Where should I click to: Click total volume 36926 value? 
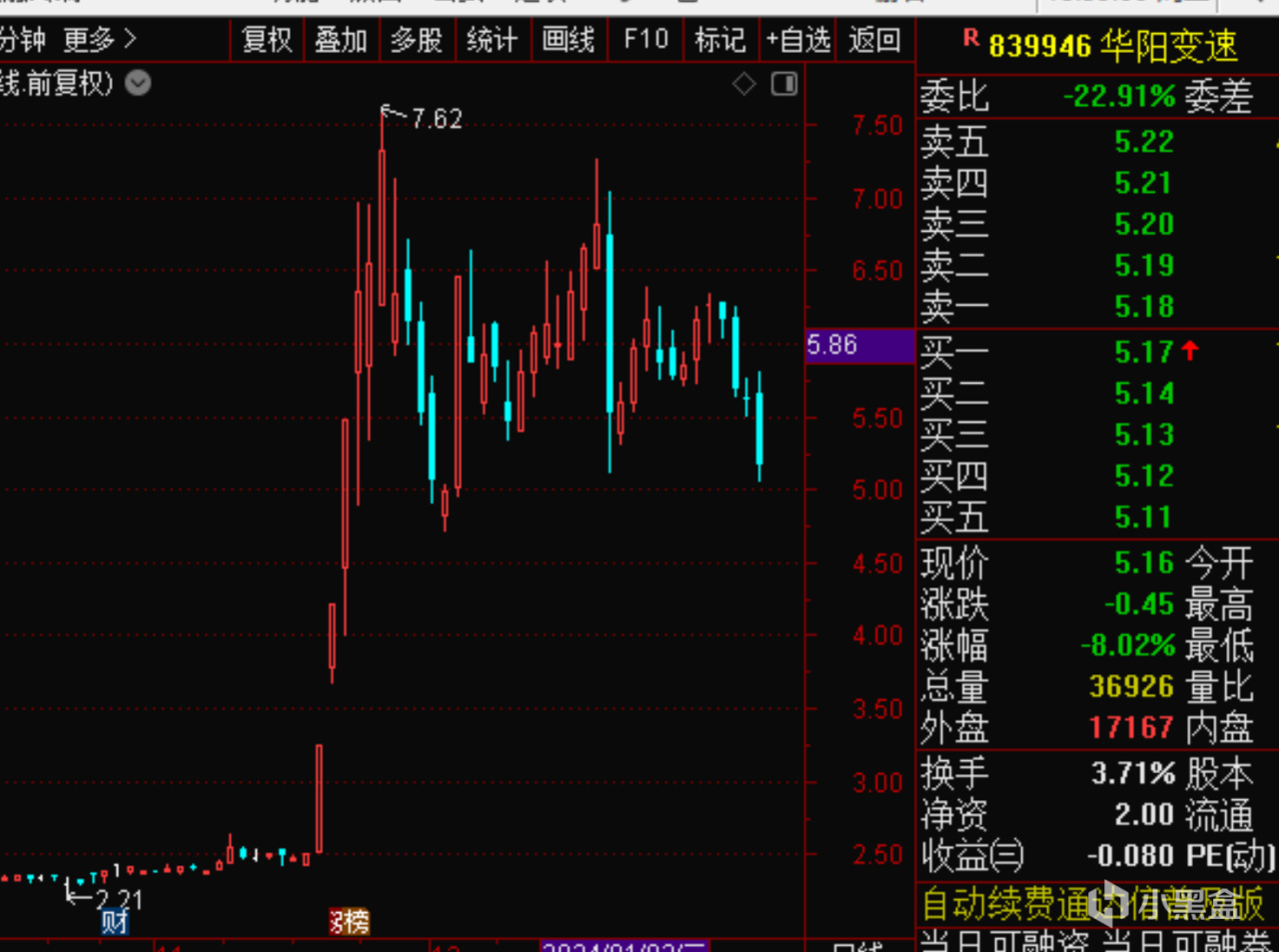coord(1131,686)
